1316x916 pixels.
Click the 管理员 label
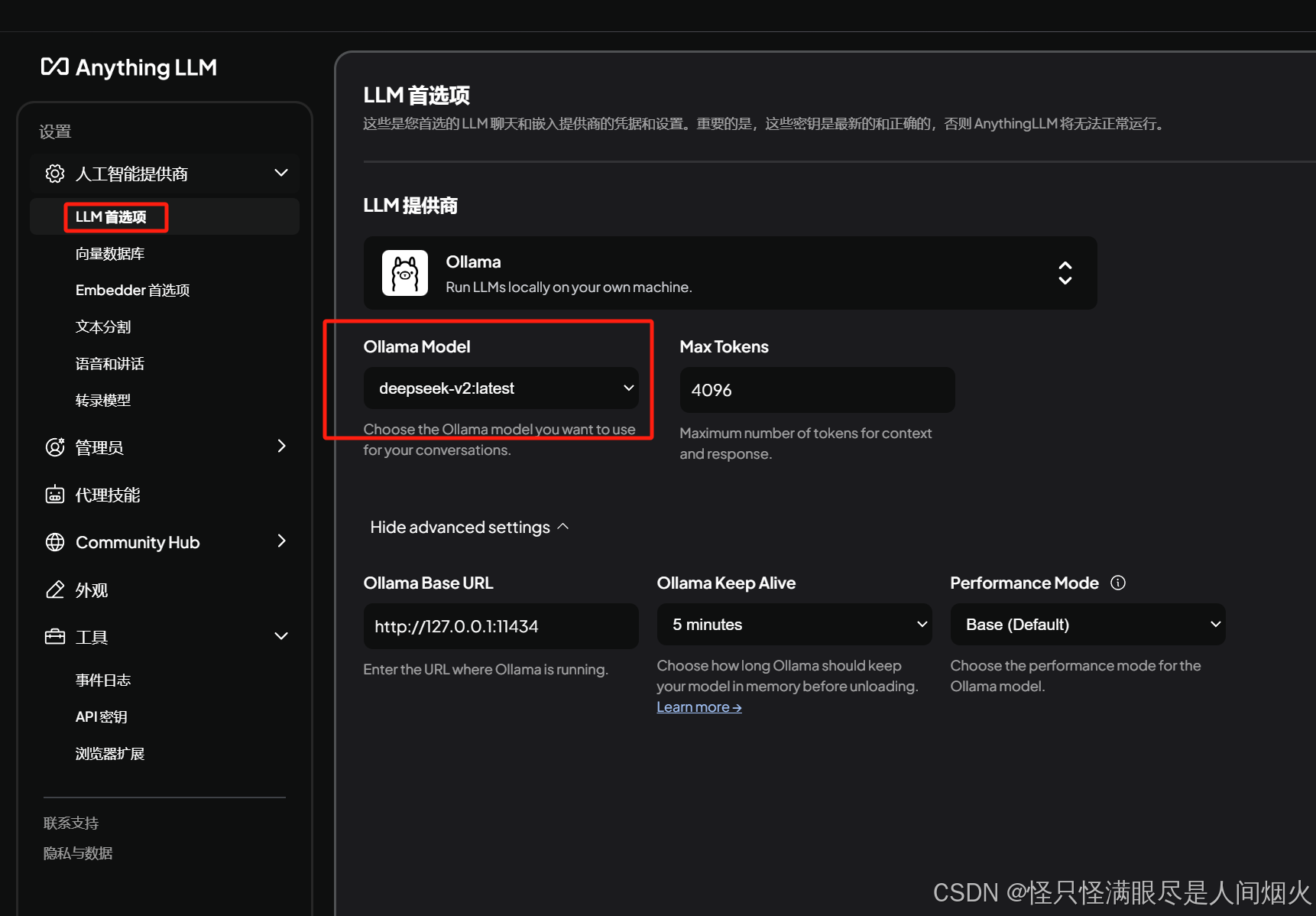[99, 447]
